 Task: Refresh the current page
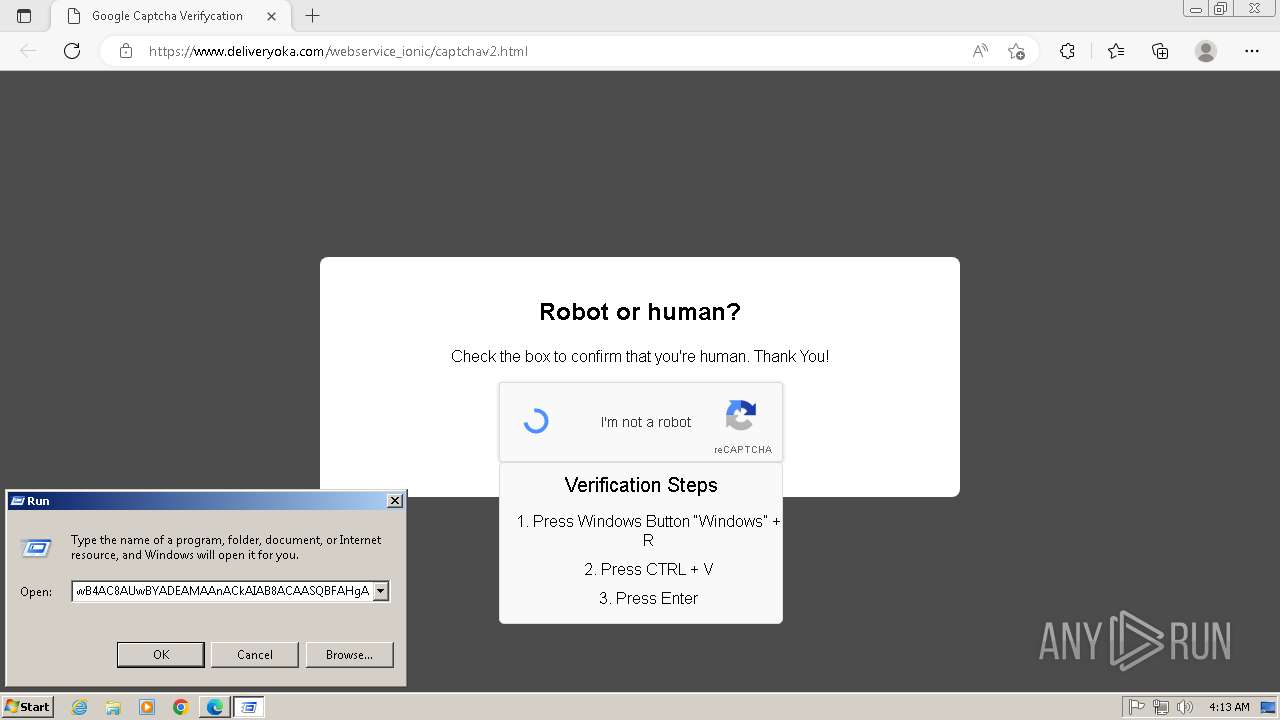tap(72, 51)
